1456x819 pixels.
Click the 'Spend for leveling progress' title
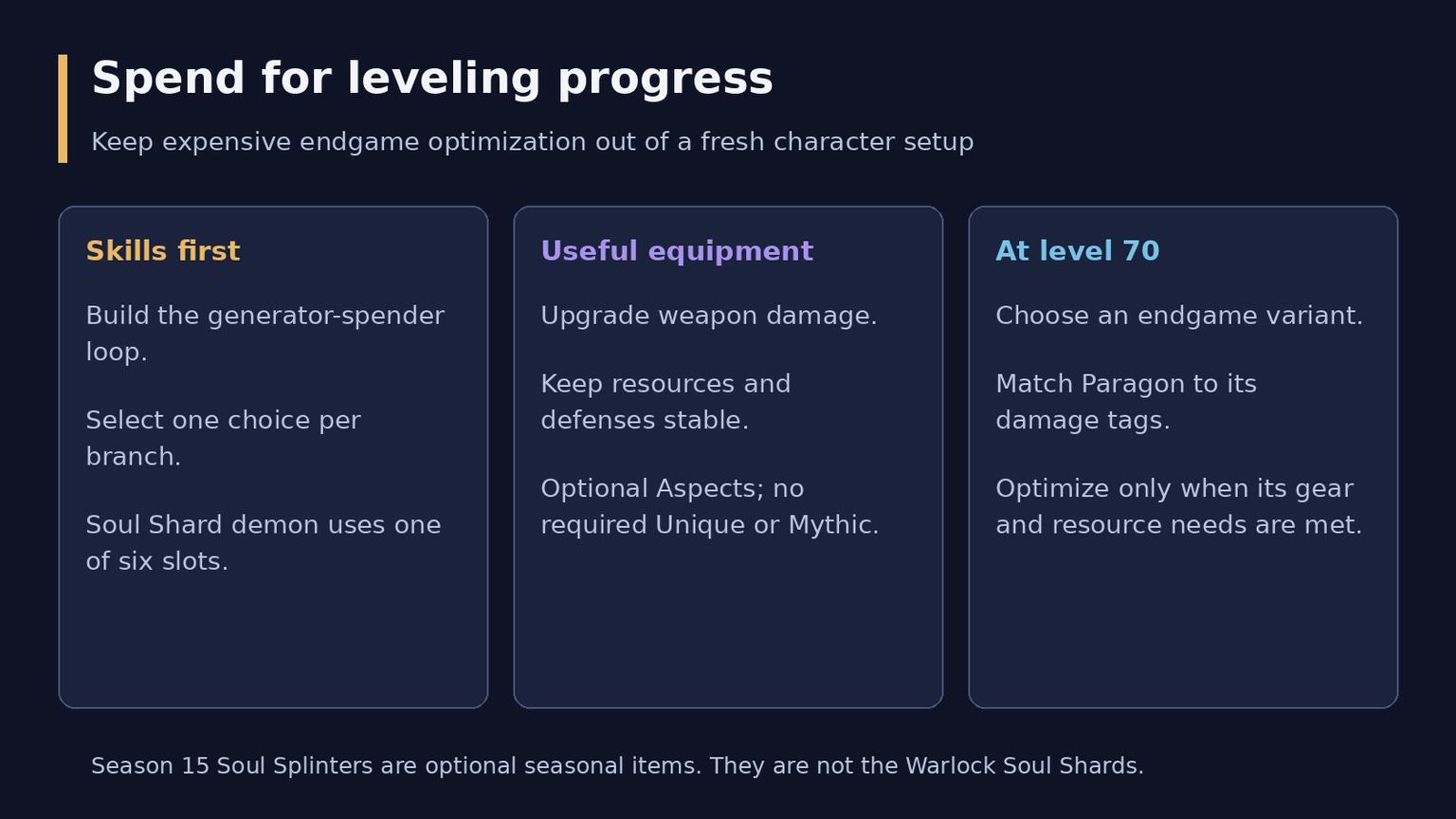tap(432, 80)
